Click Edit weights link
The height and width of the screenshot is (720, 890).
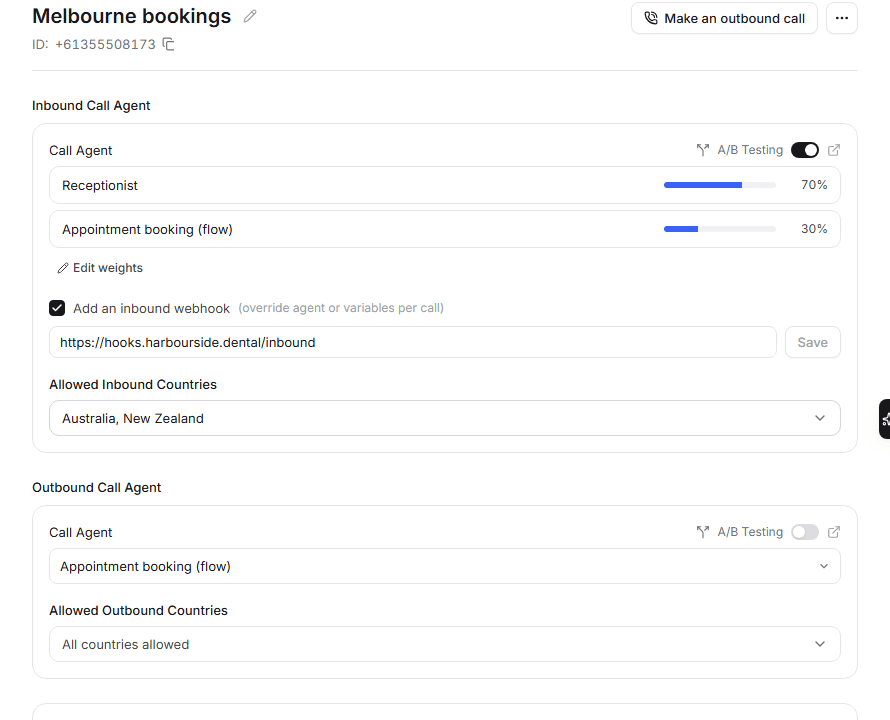click(x=100, y=268)
